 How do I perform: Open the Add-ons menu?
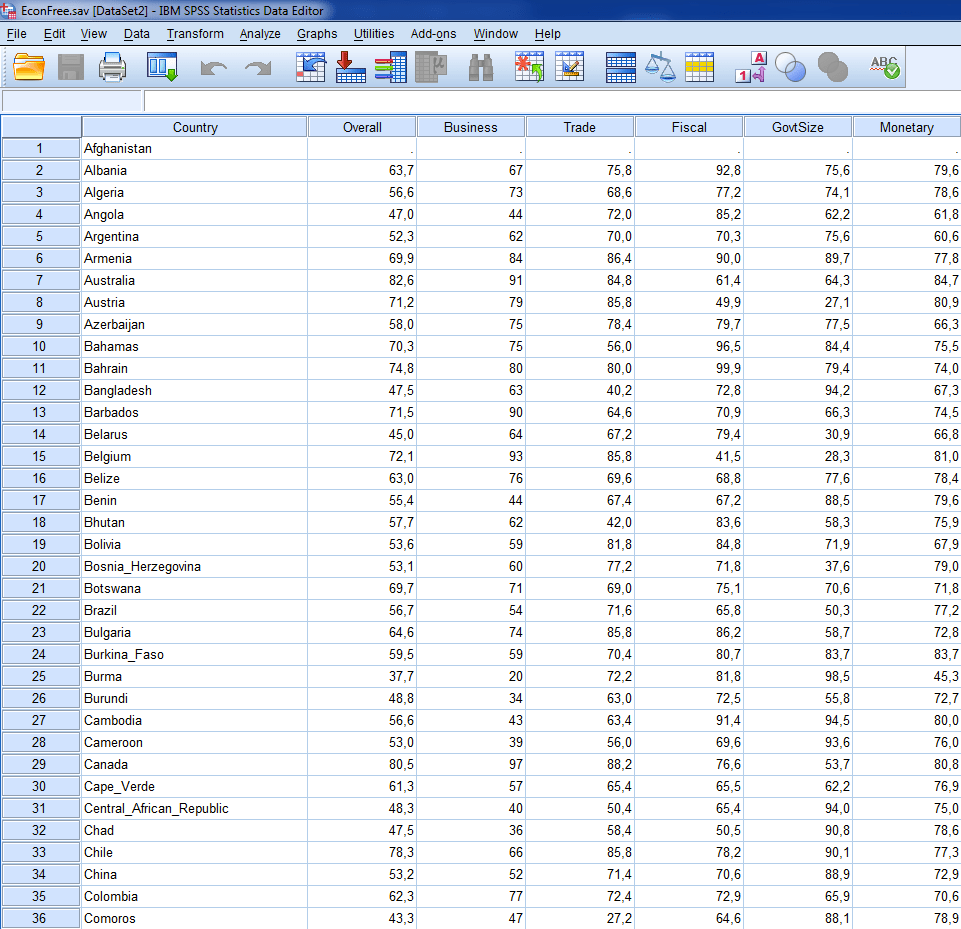click(x=433, y=34)
